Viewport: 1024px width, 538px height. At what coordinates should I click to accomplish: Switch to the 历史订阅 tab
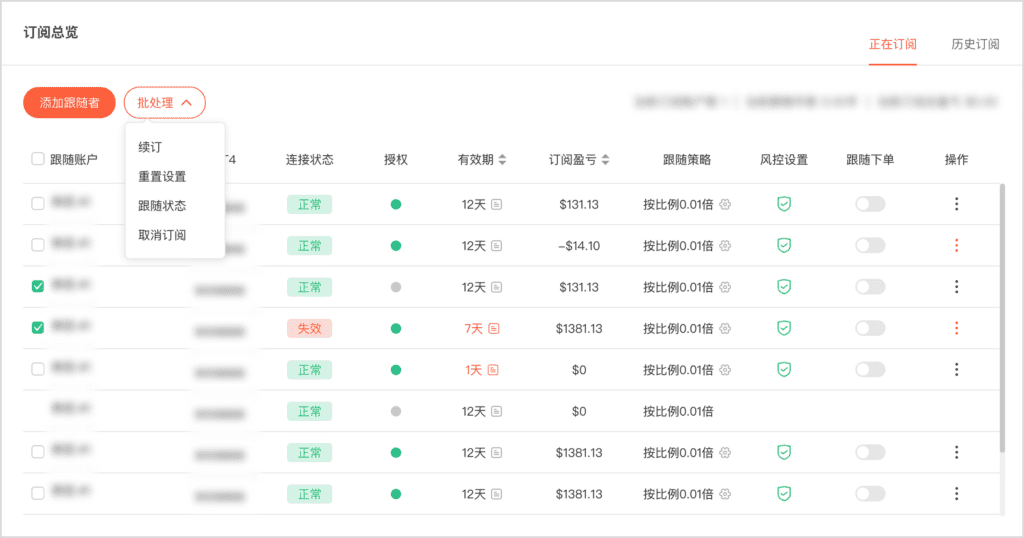click(975, 45)
